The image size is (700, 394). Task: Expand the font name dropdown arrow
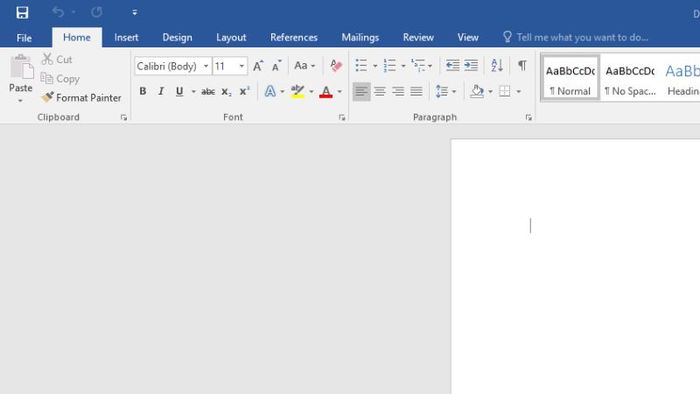click(x=206, y=66)
